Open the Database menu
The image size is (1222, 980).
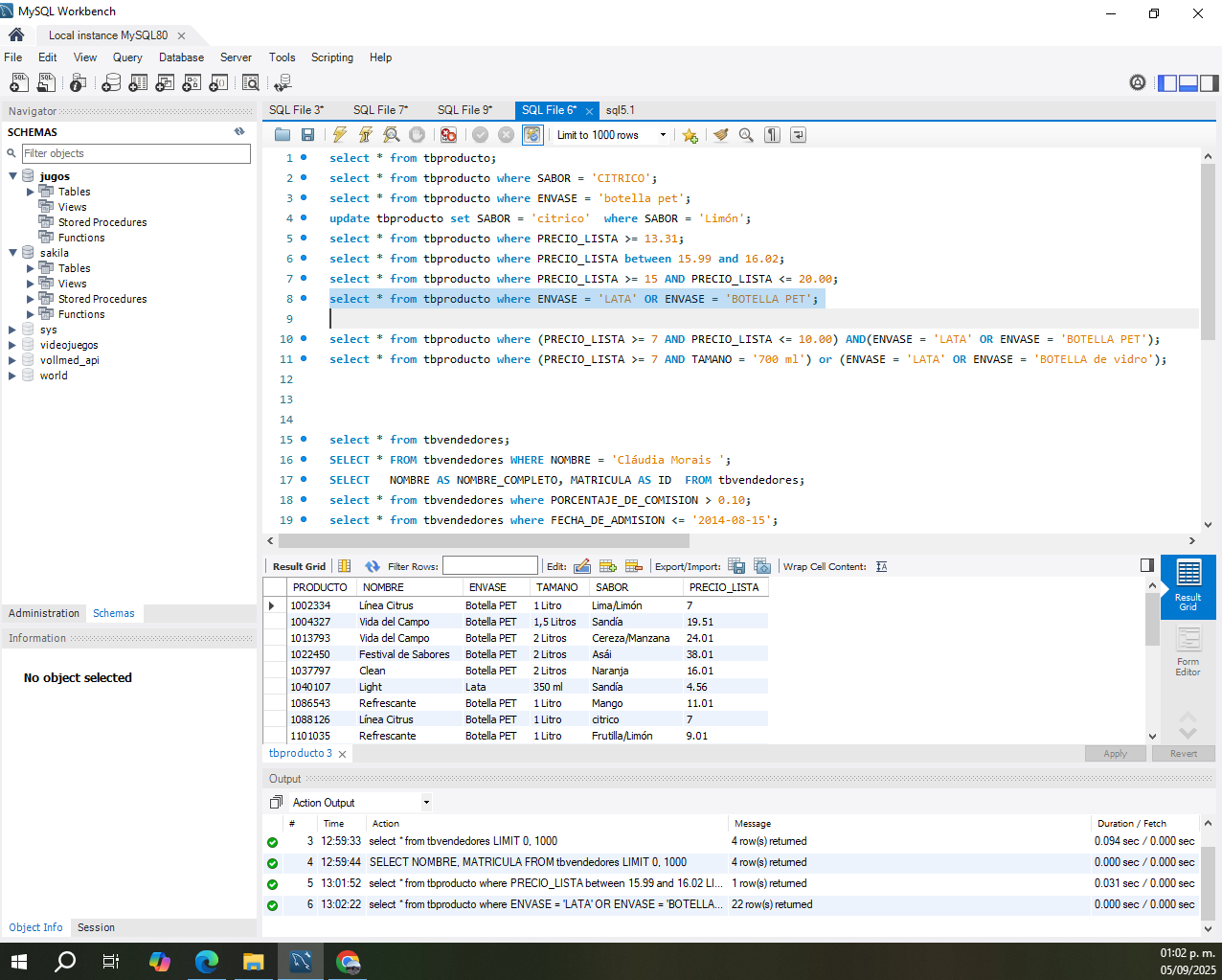tap(181, 57)
